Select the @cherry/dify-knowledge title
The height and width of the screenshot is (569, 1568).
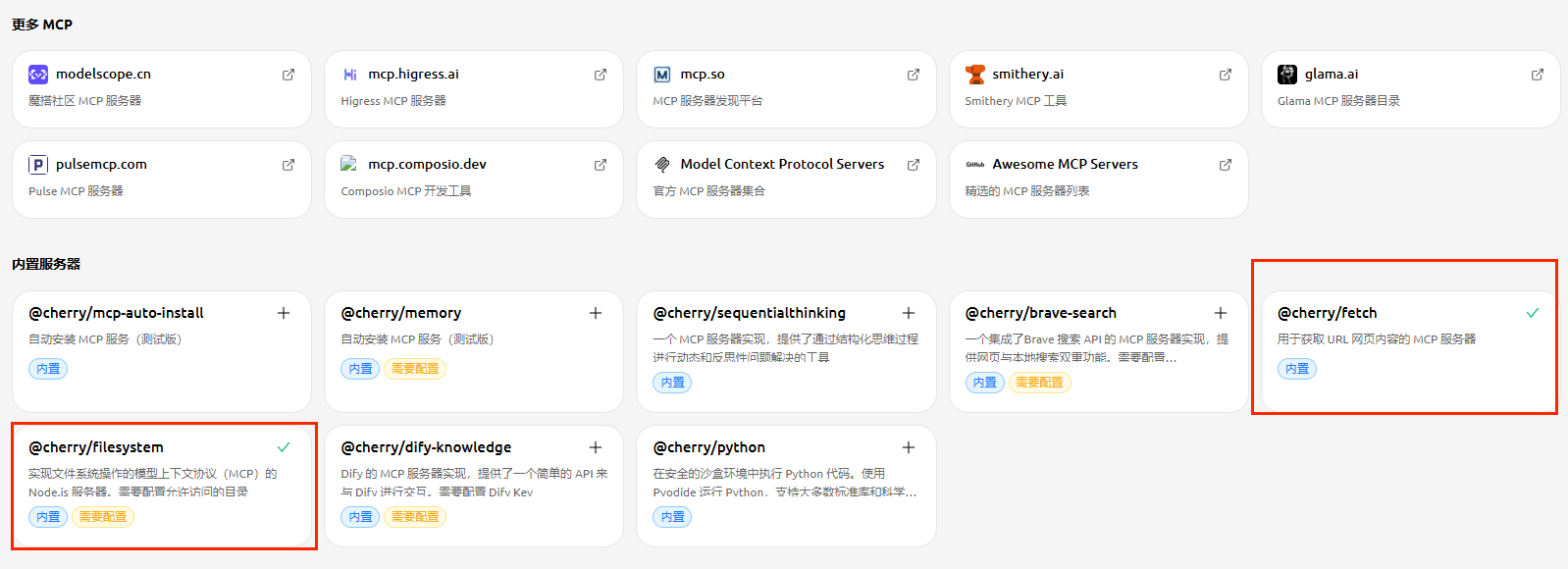point(426,447)
